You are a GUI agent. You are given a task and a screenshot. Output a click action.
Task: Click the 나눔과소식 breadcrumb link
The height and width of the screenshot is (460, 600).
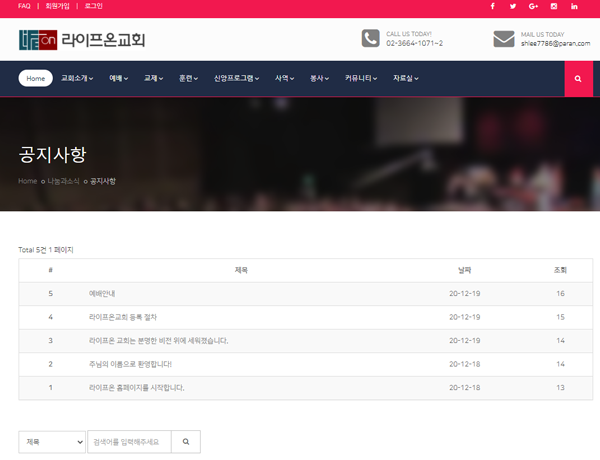point(63,181)
